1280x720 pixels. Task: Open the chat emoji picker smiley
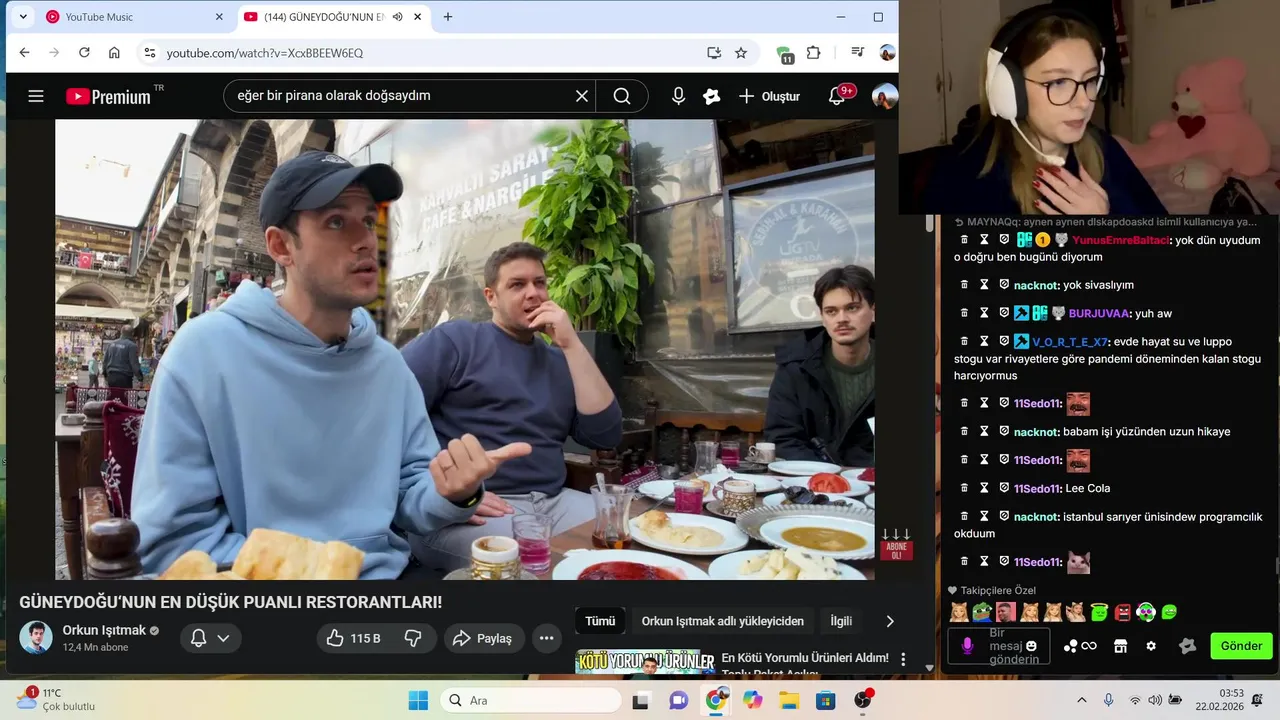1031,646
